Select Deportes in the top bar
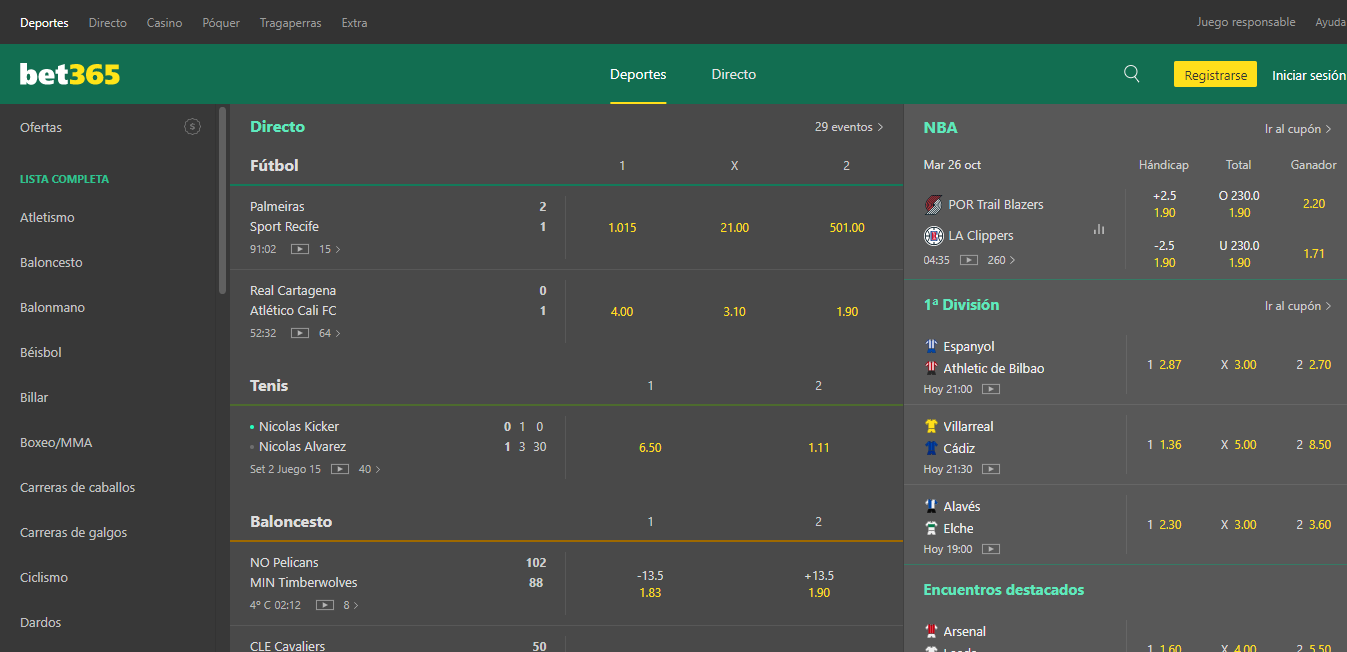 (x=44, y=22)
